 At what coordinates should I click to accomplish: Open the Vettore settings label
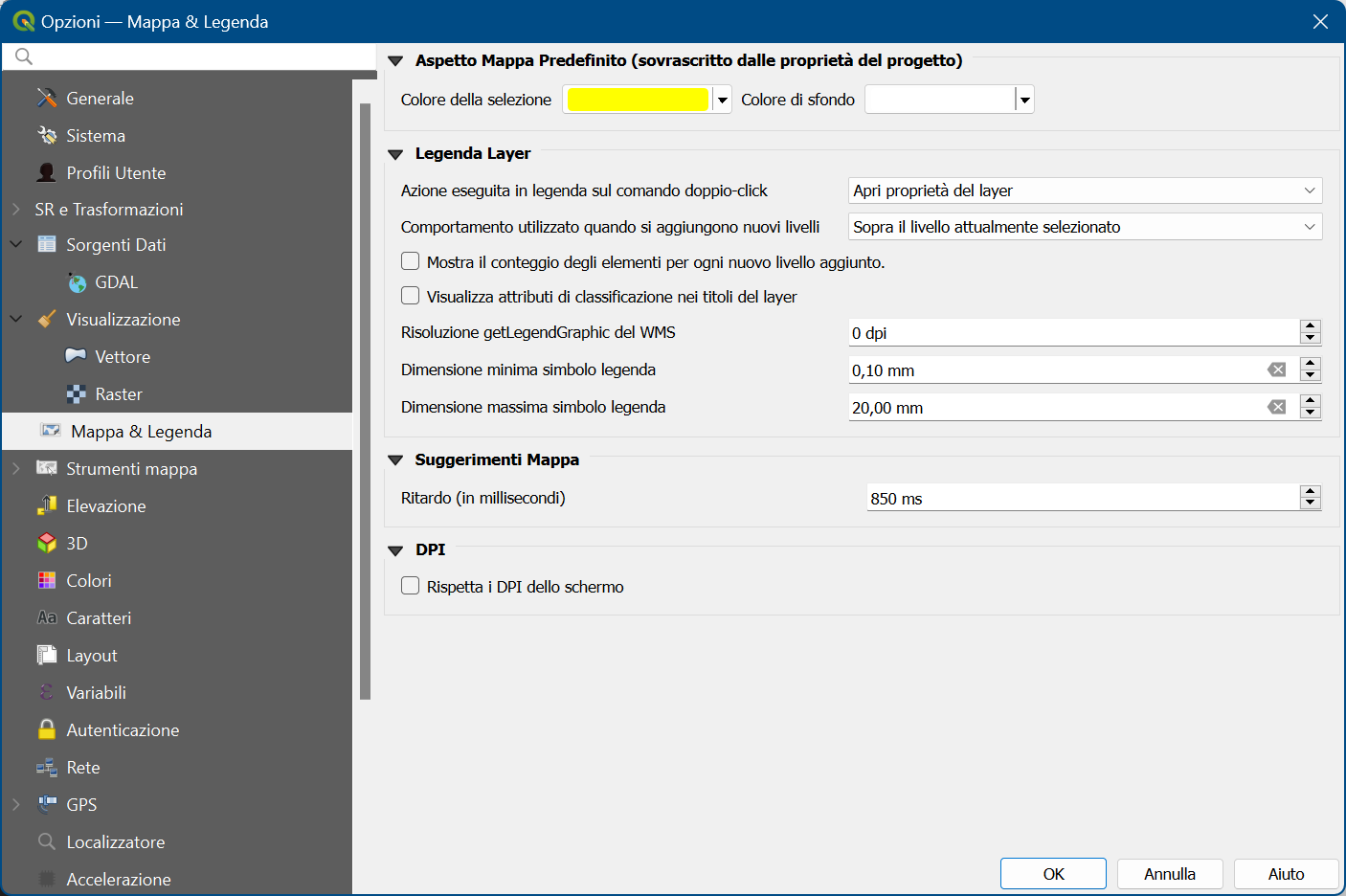(123, 356)
